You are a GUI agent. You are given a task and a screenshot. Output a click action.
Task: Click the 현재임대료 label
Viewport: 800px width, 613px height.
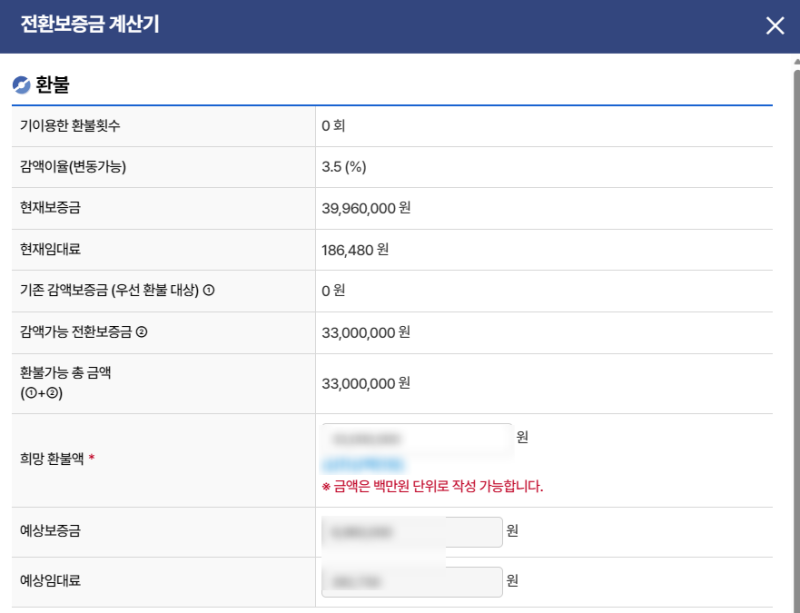(50, 249)
